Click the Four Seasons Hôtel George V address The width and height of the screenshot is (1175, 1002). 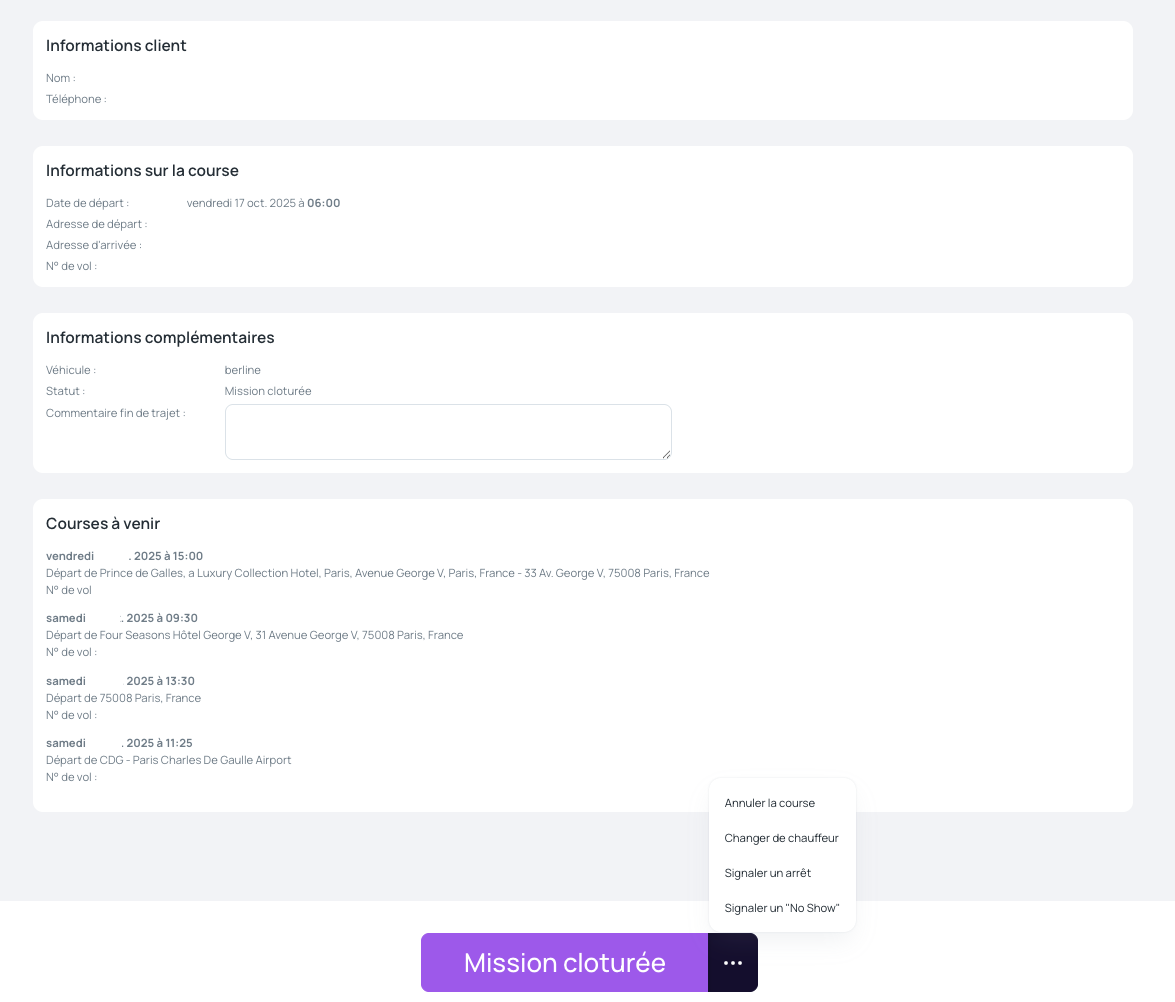tap(254, 635)
